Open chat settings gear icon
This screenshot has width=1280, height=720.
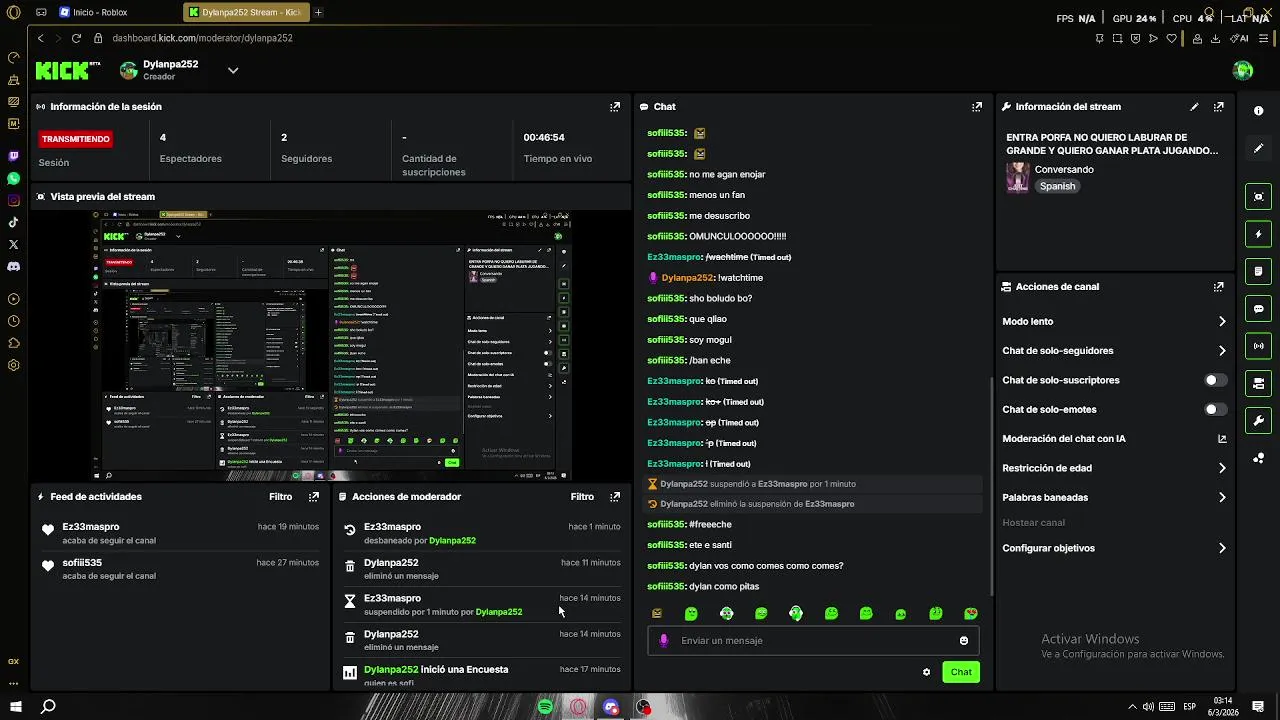click(x=926, y=672)
